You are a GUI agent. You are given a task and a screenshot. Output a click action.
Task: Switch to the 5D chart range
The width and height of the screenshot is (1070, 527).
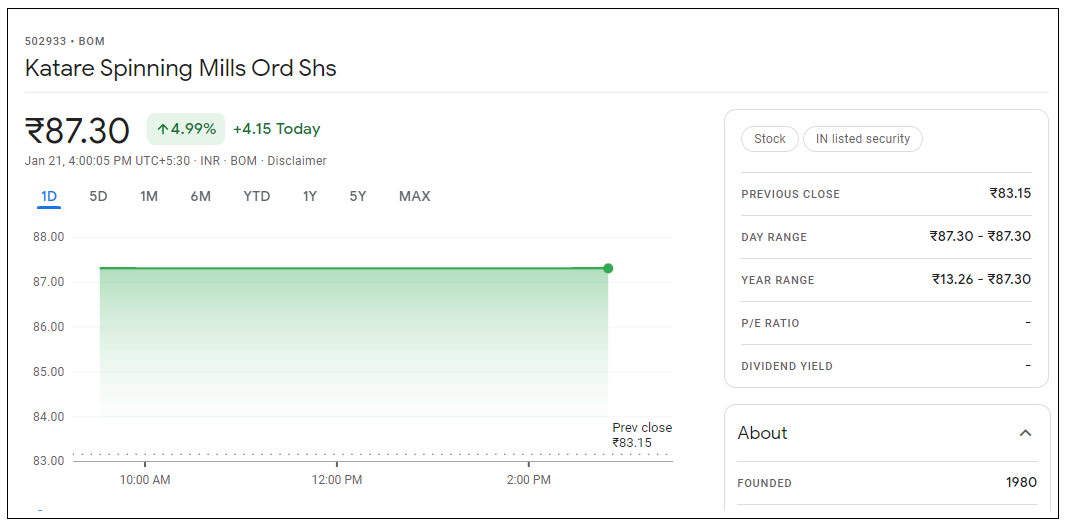pyautogui.click(x=98, y=197)
